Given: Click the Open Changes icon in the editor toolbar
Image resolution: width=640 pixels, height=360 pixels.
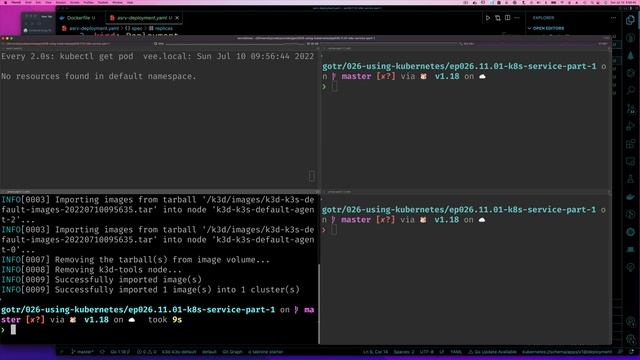Looking at the screenshot, I should 498,18.
